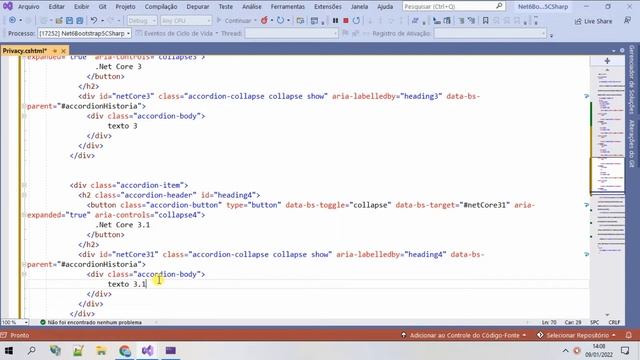Open the Exibir menu

(x=82, y=7)
